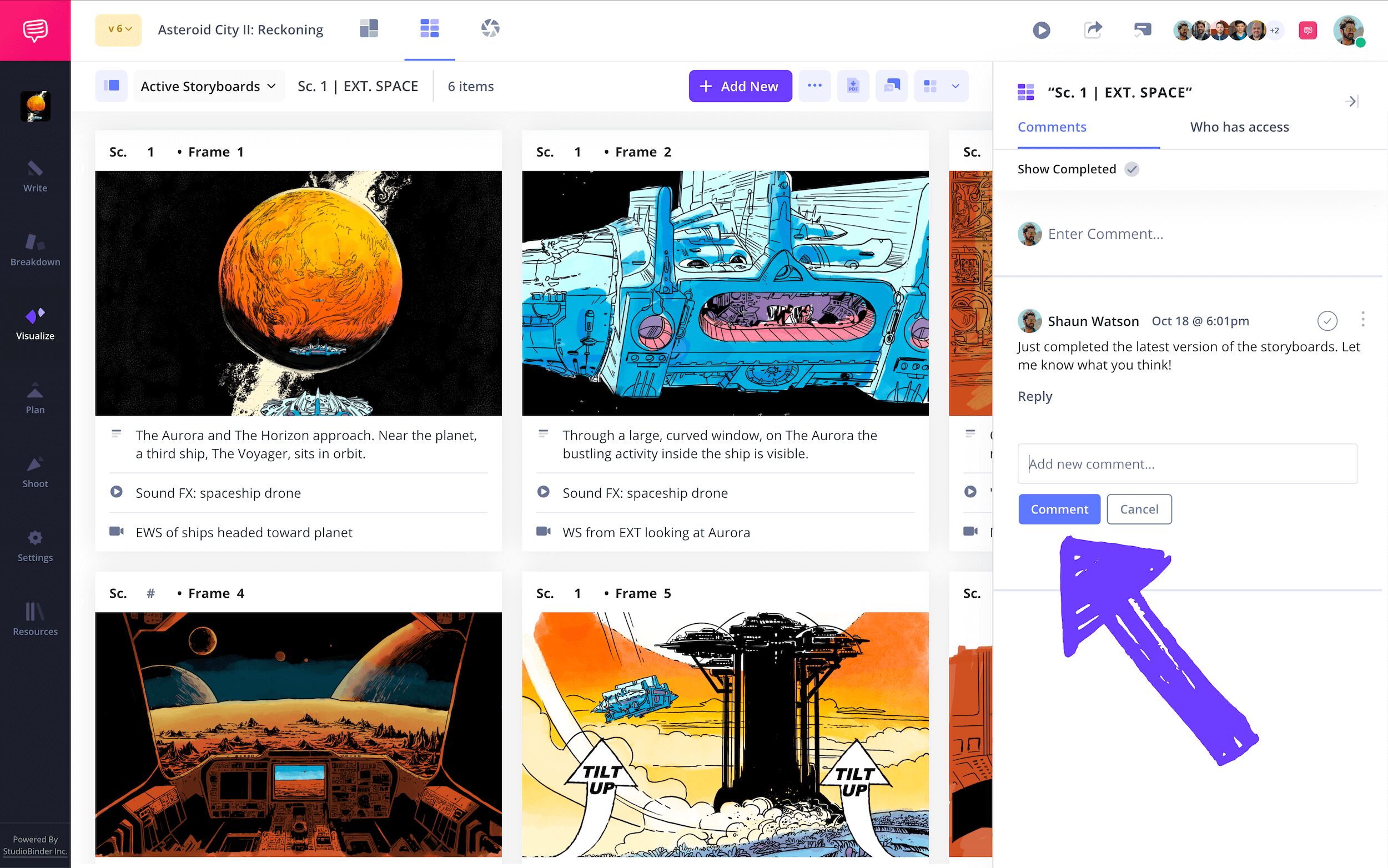Open the Breakdown section in sidebar
The height and width of the screenshot is (868, 1388).
35,250
